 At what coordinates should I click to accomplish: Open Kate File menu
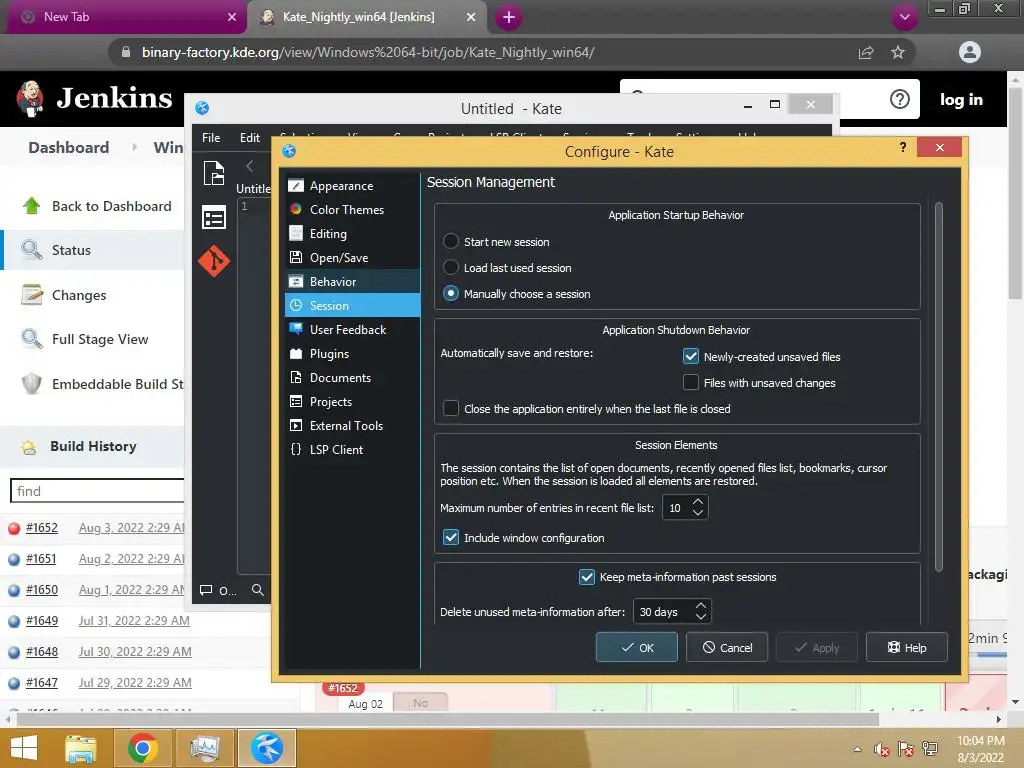(211, 138)
